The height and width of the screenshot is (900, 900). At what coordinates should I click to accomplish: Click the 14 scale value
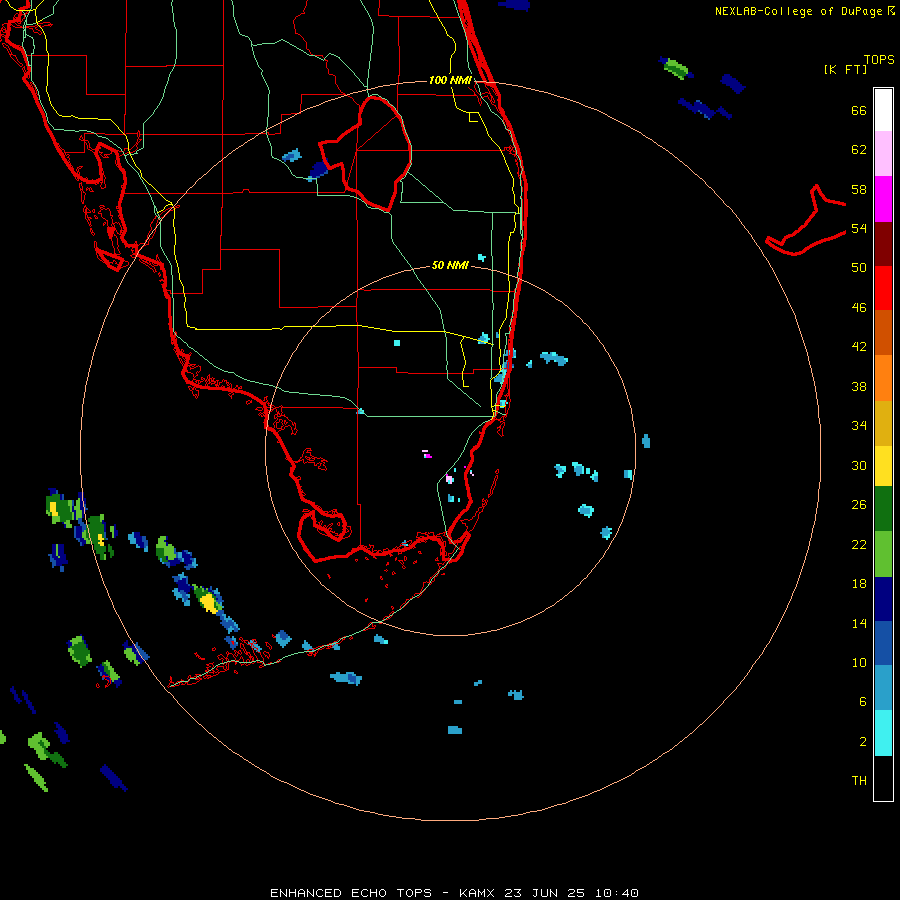859,623
